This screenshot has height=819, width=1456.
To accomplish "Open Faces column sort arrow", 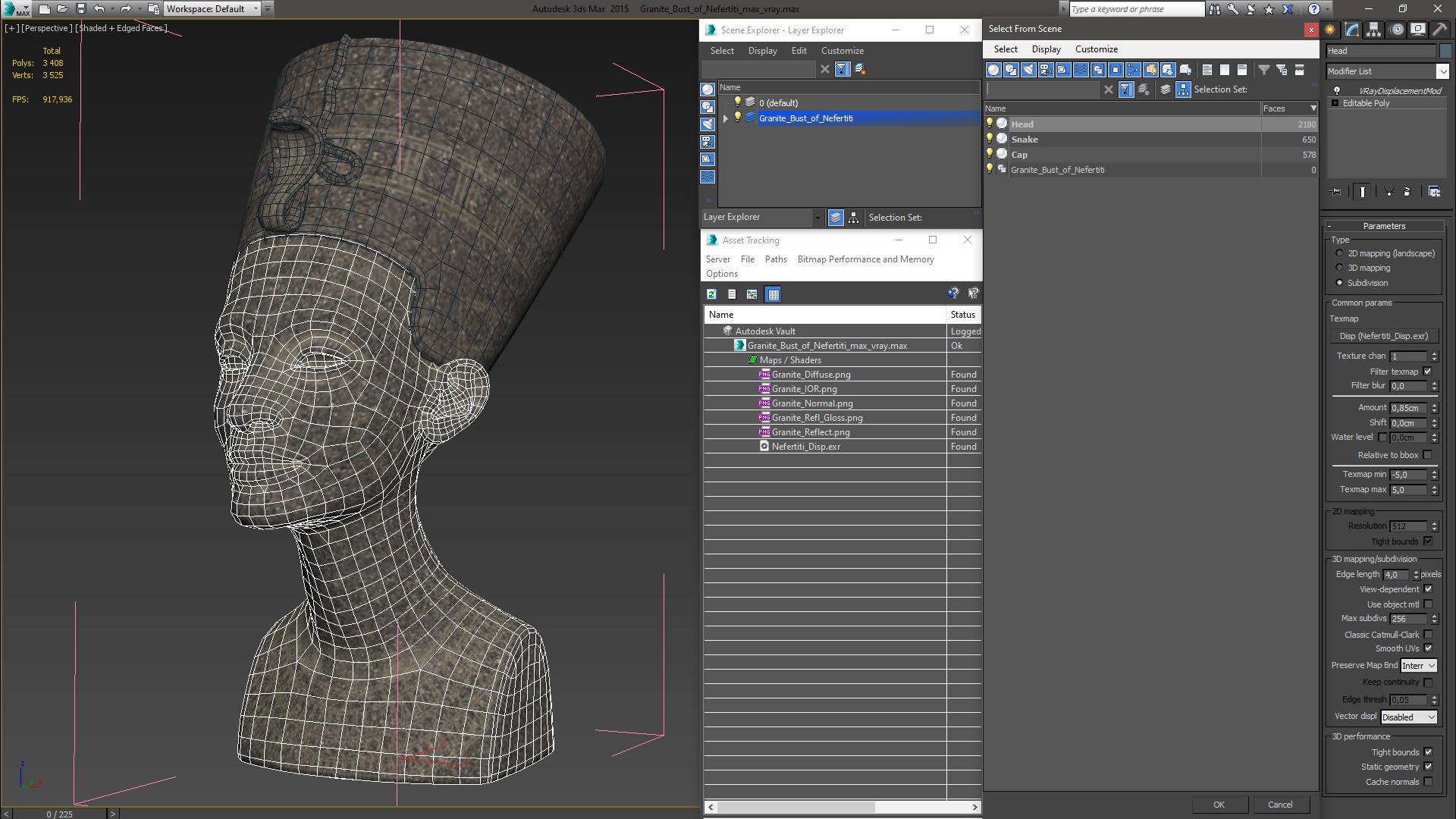I will 1313,108.
